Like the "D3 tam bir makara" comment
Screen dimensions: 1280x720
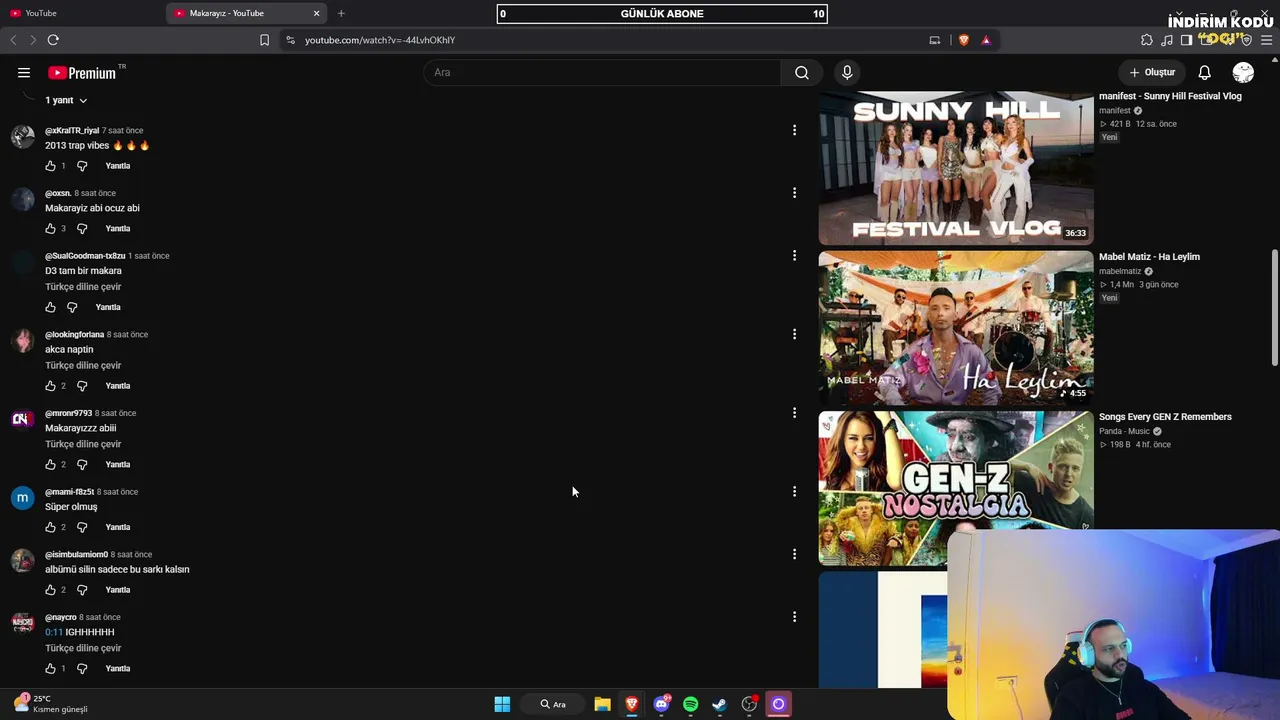[x=51, y=307]
